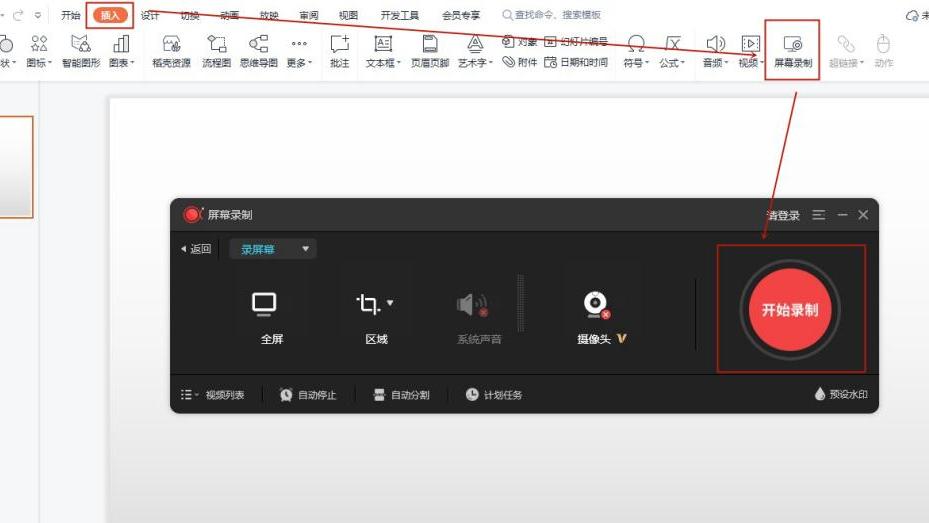Open 页眉页脚 header and footer
Screen dimensions: 929x523
(430, 51)
